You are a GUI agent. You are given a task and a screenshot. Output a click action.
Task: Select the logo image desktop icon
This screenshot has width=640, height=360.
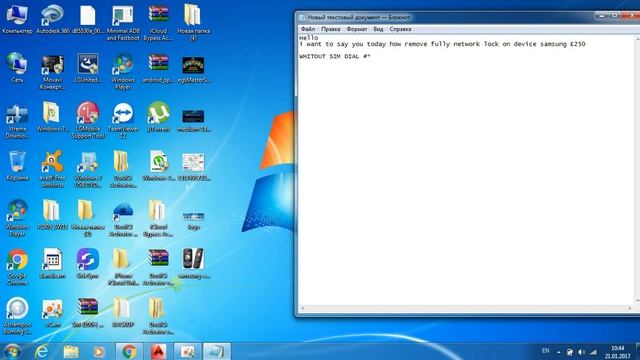(193, 220)
